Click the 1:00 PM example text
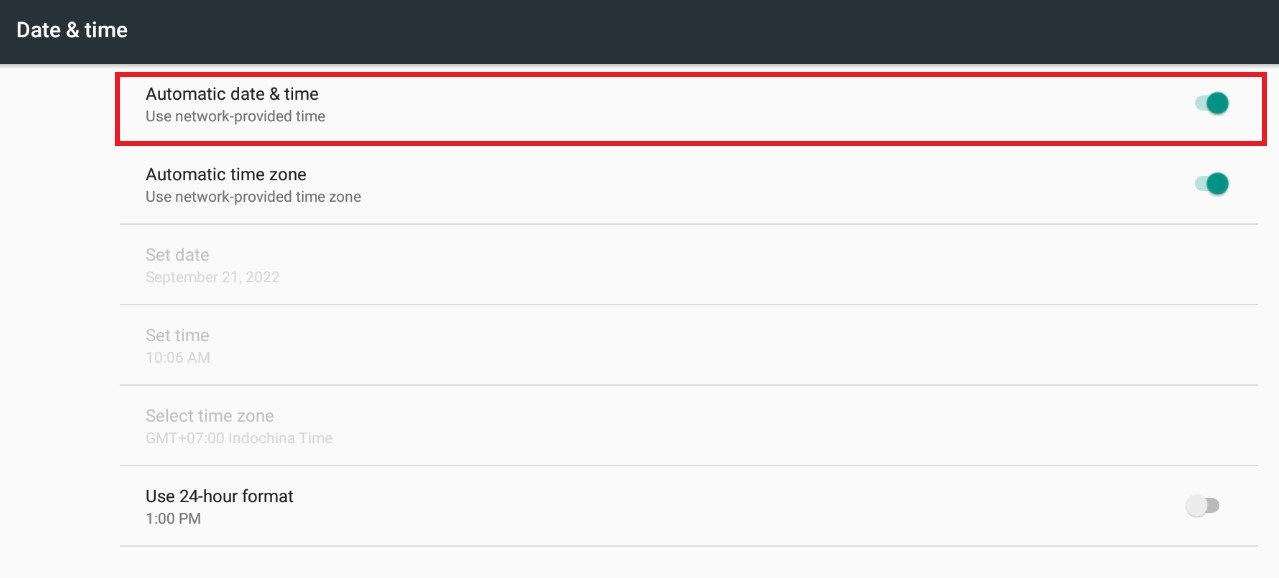The image size is (1279, 578). tap(173, 519)
